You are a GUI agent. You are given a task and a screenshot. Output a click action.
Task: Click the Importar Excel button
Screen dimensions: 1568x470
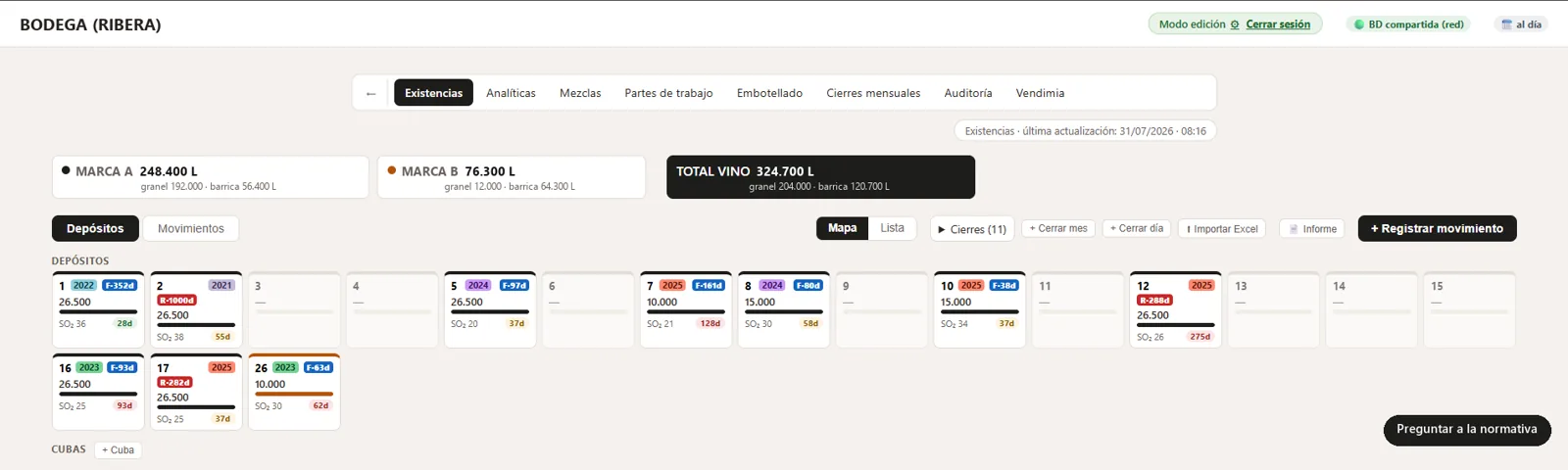pos(1222,229)
